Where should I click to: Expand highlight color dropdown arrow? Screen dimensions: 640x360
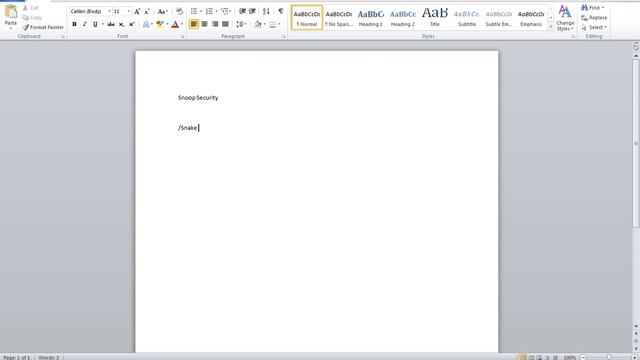[167, 24]
